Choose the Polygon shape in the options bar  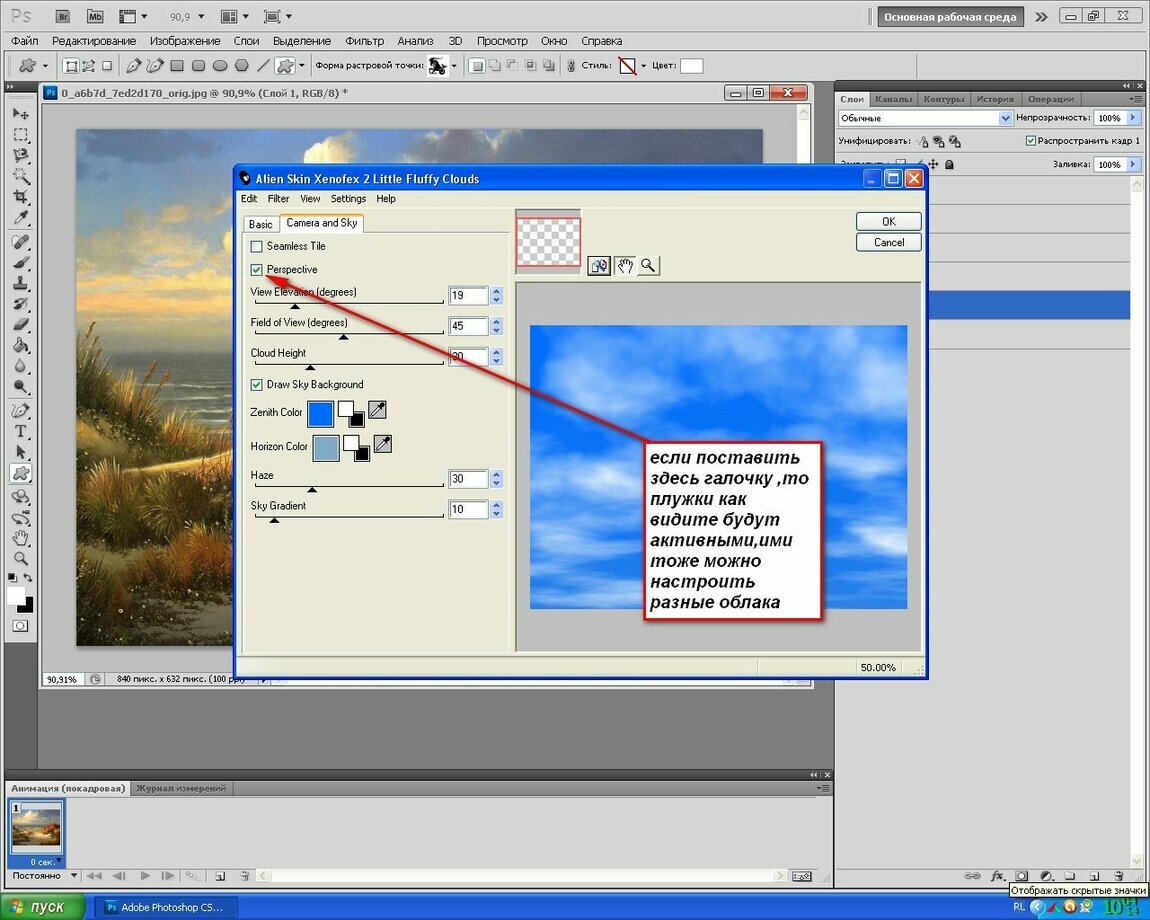tap(241, 66)
